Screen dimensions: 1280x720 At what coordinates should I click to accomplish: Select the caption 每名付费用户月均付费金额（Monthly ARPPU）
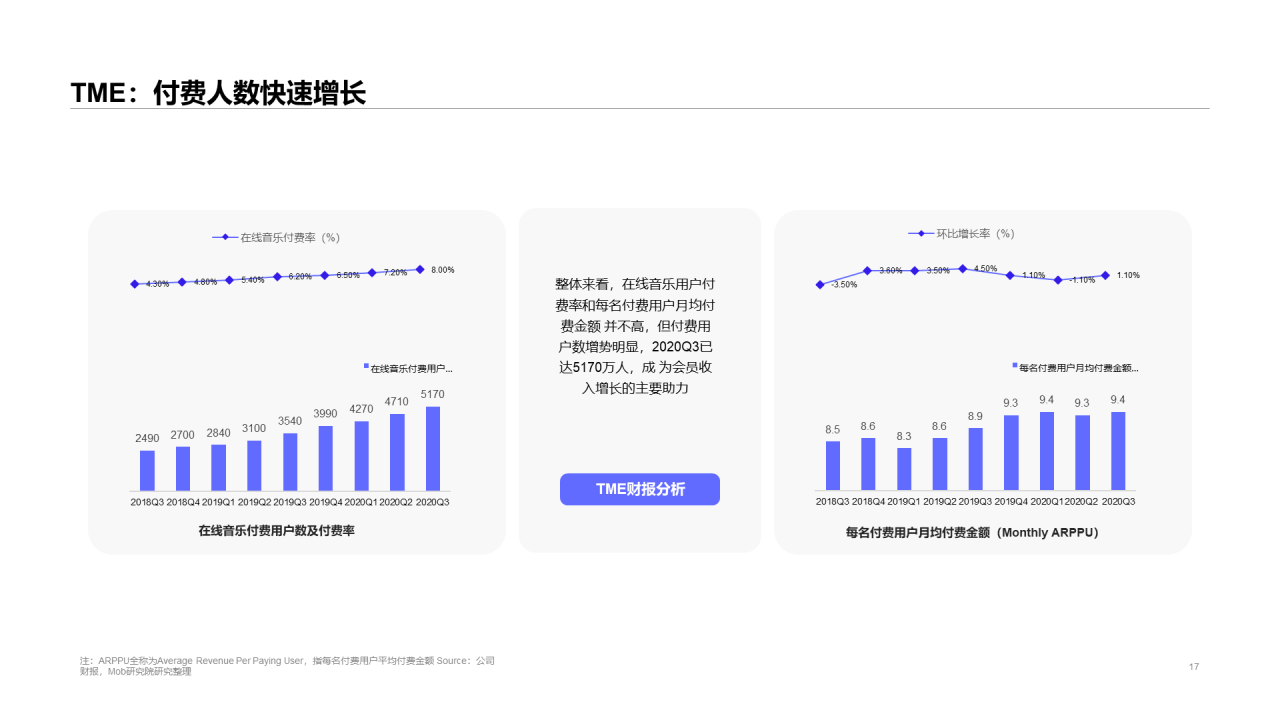tap(972, 532)
